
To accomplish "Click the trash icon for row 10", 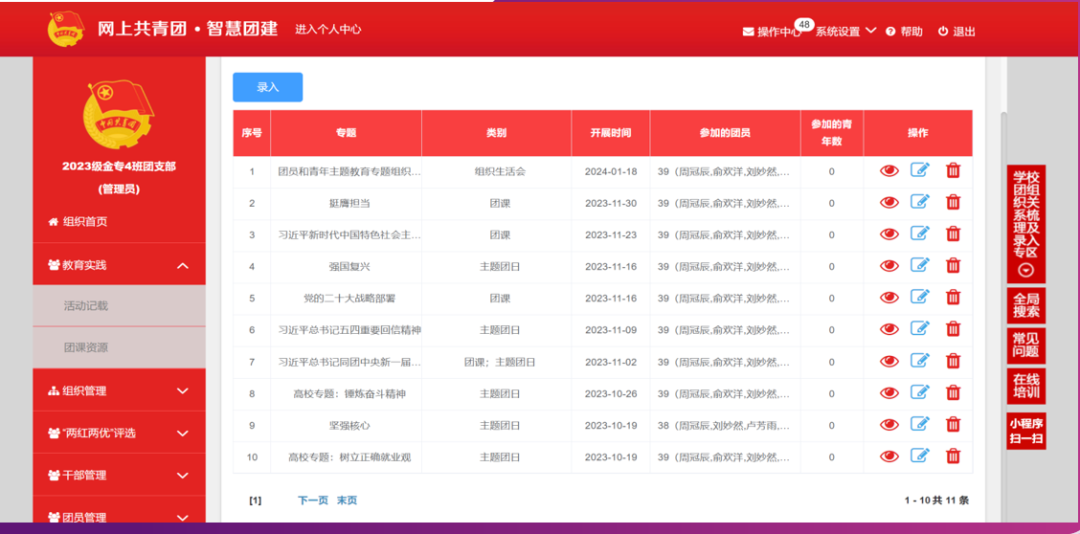I will pos(953,457).
